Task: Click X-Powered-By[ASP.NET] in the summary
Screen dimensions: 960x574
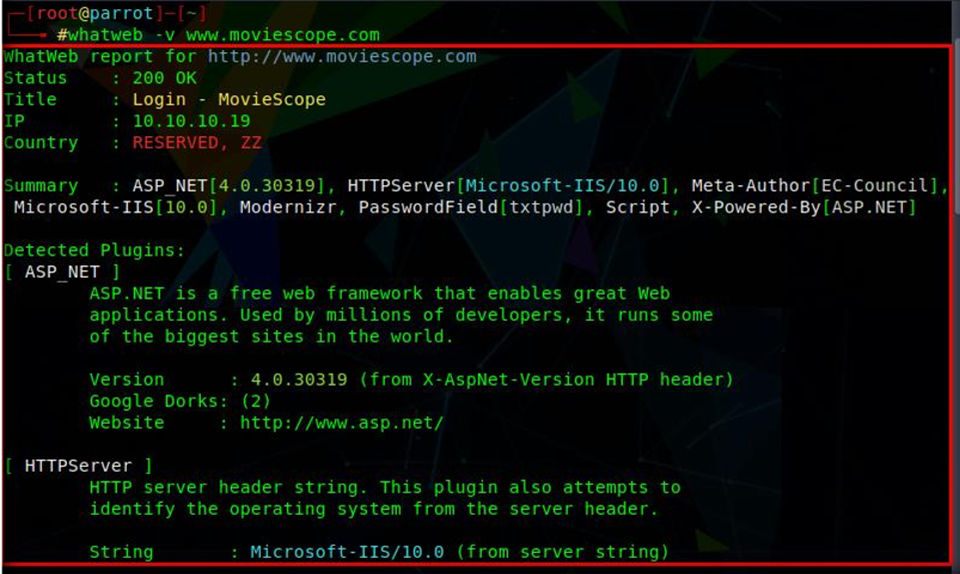Action: [x=804, y=208]
